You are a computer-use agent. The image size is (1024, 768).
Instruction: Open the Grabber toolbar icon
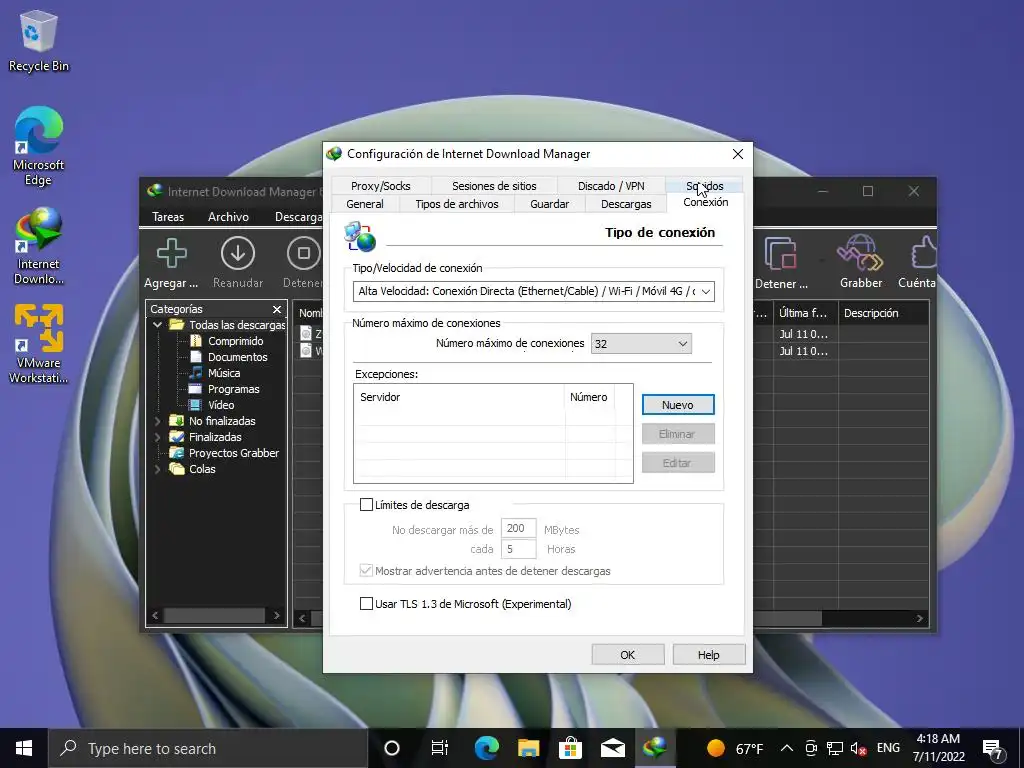[x=860, y=253]
